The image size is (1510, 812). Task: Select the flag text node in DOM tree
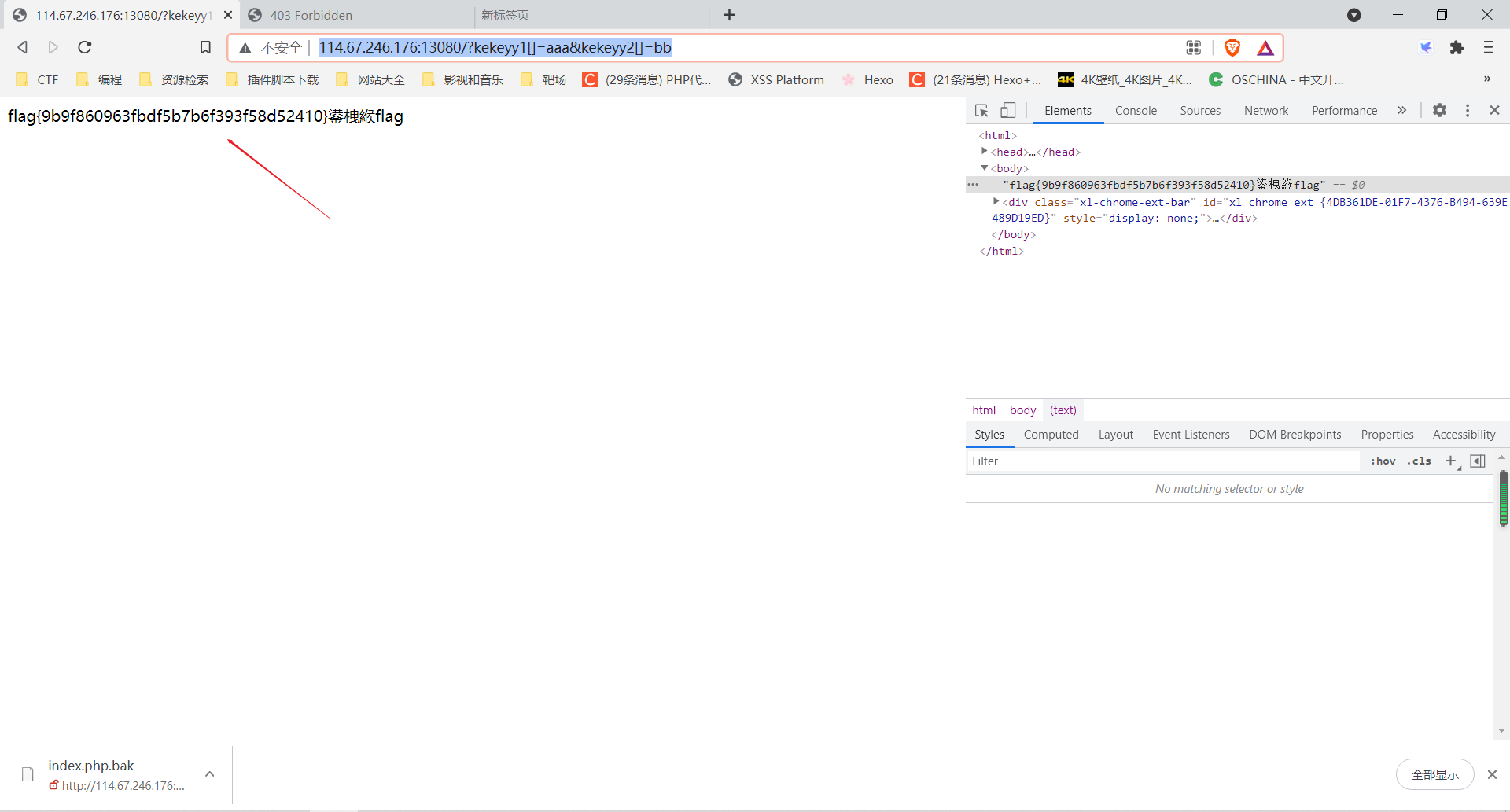1164,185
